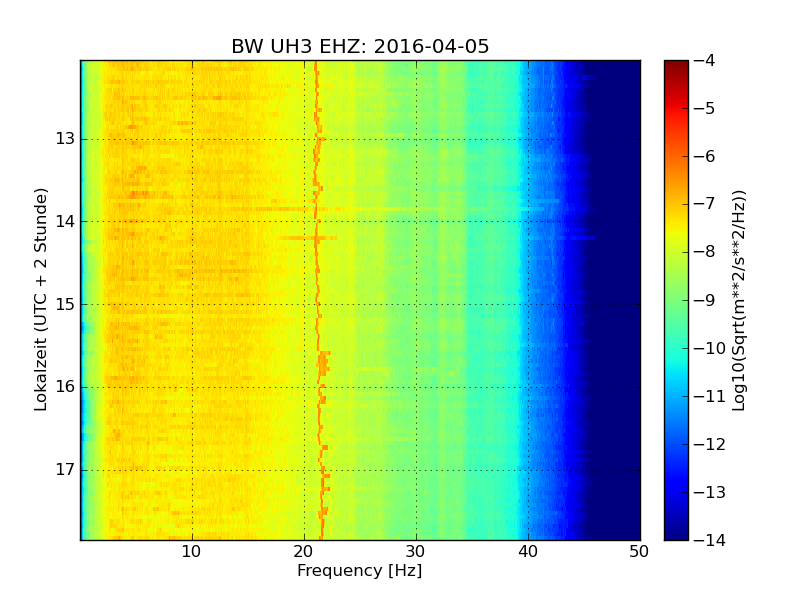Click the colorbar tick label "−12"
Viewport: 800px width, 600px height.
710,444
